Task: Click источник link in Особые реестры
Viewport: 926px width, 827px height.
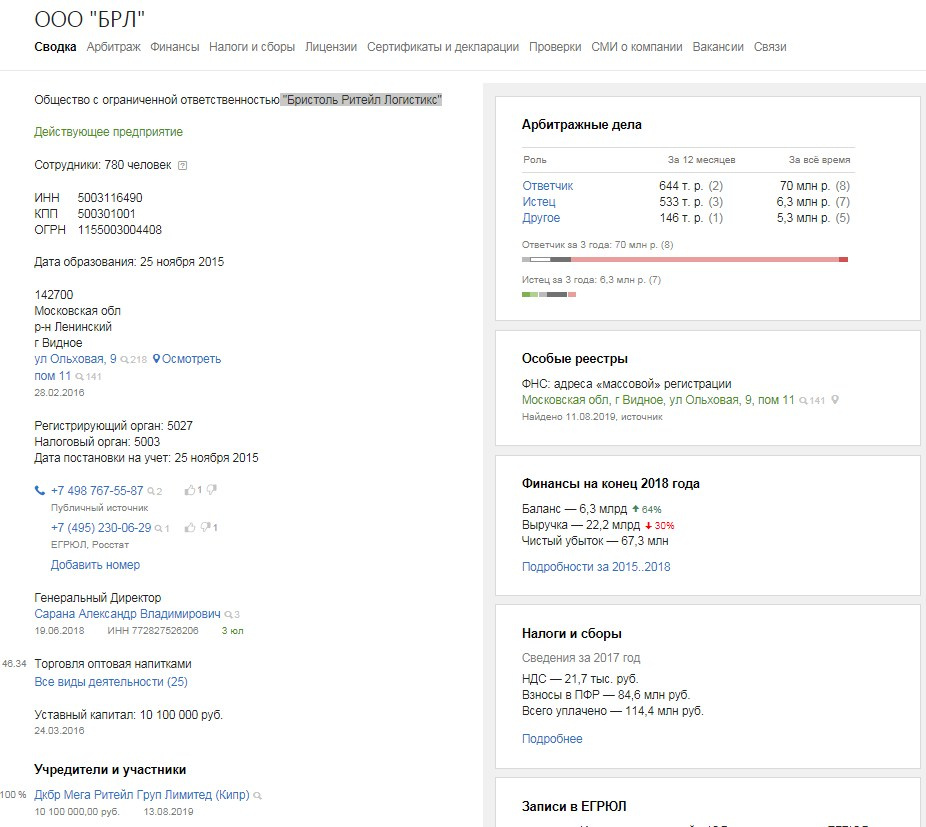Action: point(641,417)
